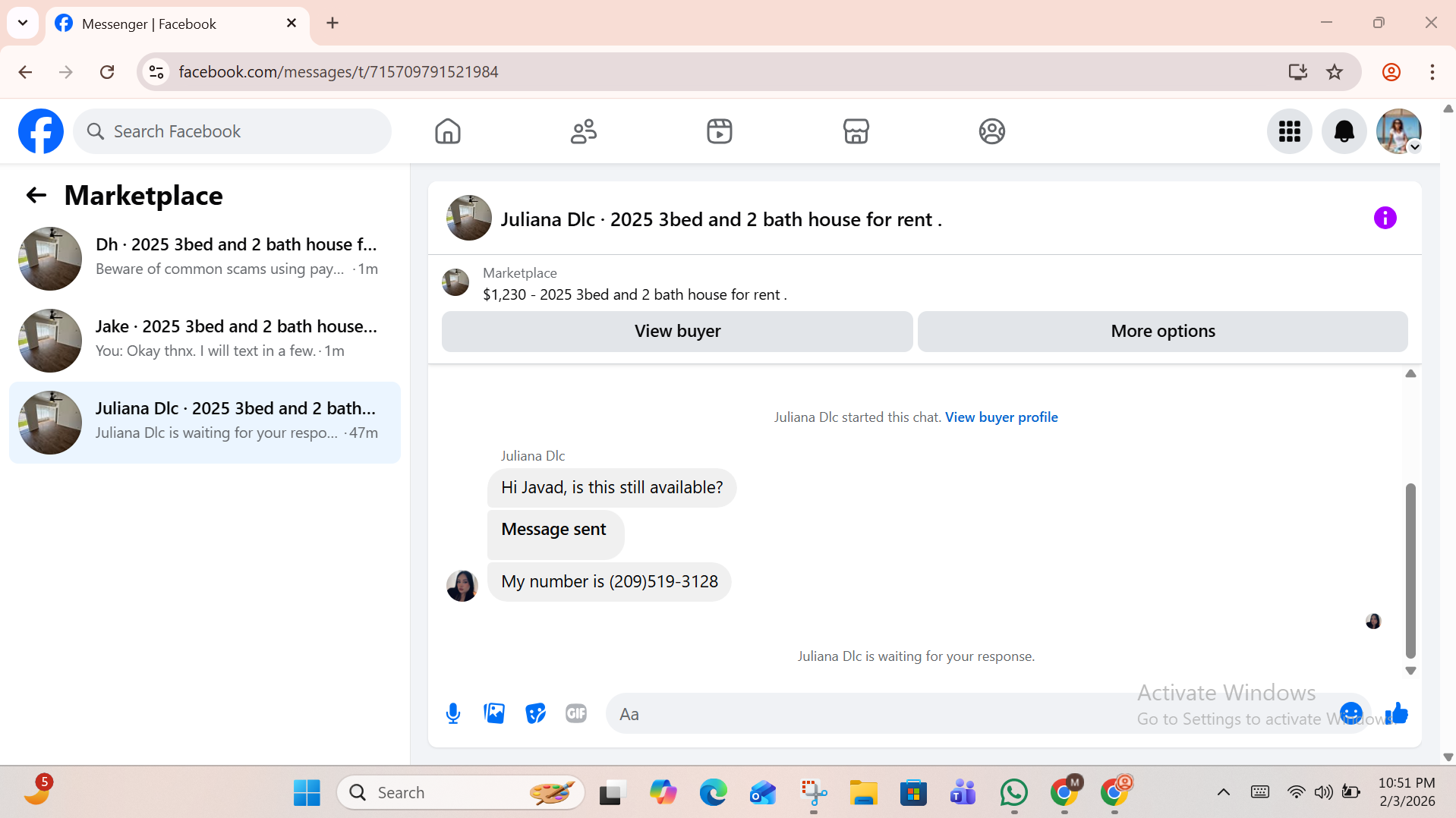Select the Messenger | Facebook tab
1456x818 pixels.
pyautogui.click(x=178, y=24)
